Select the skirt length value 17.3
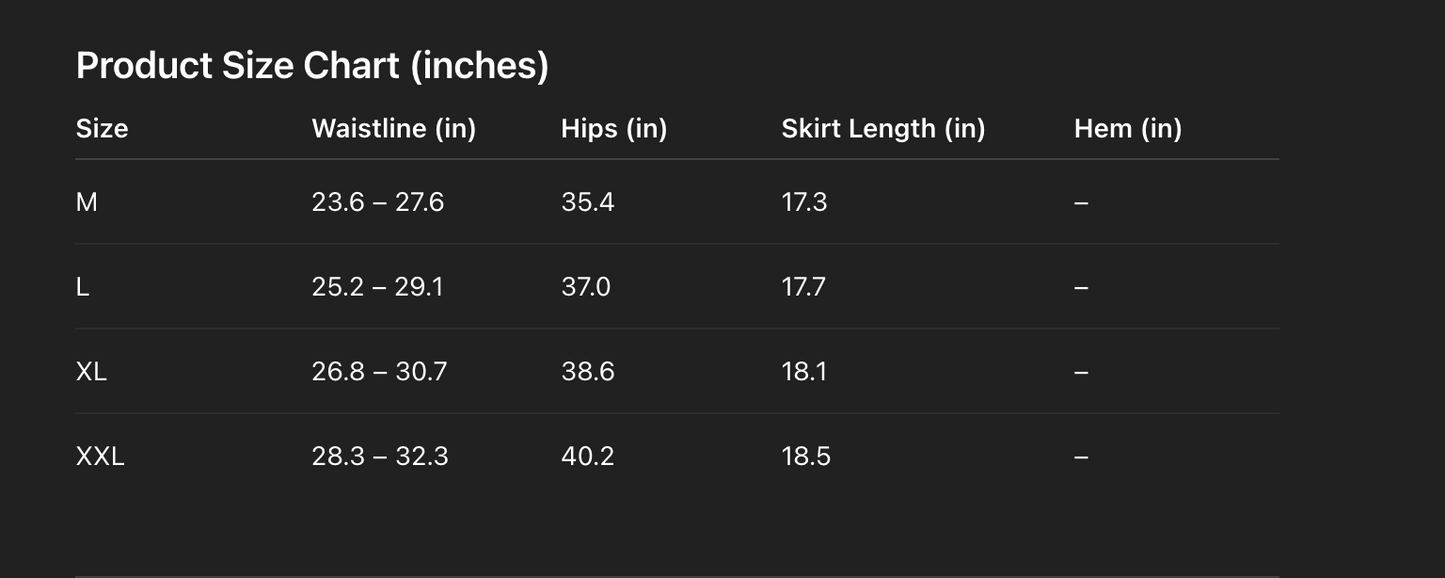This screenshot has width=1445, height=578. pyautogui.click(x=804, y=202)
